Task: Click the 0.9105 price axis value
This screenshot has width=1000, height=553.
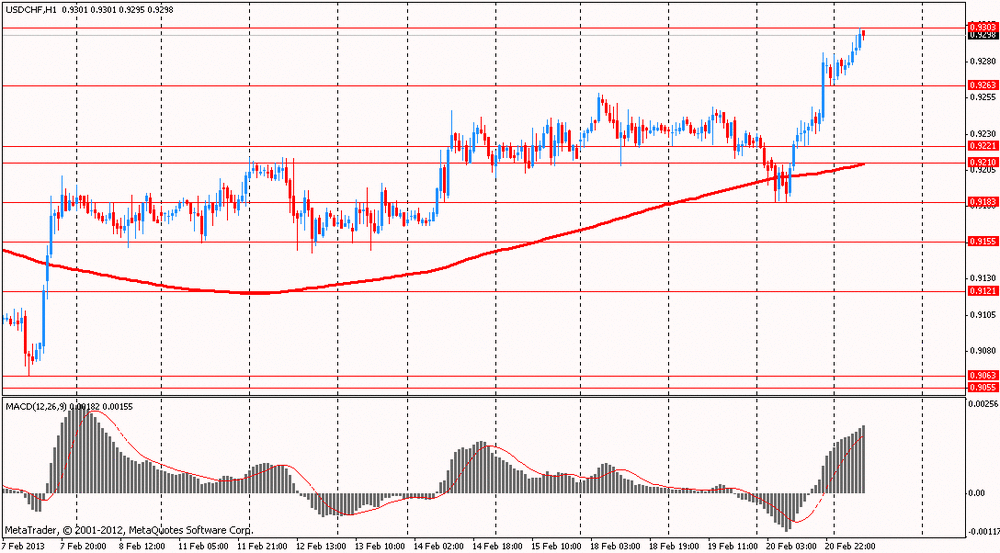Action: (982, 314)
